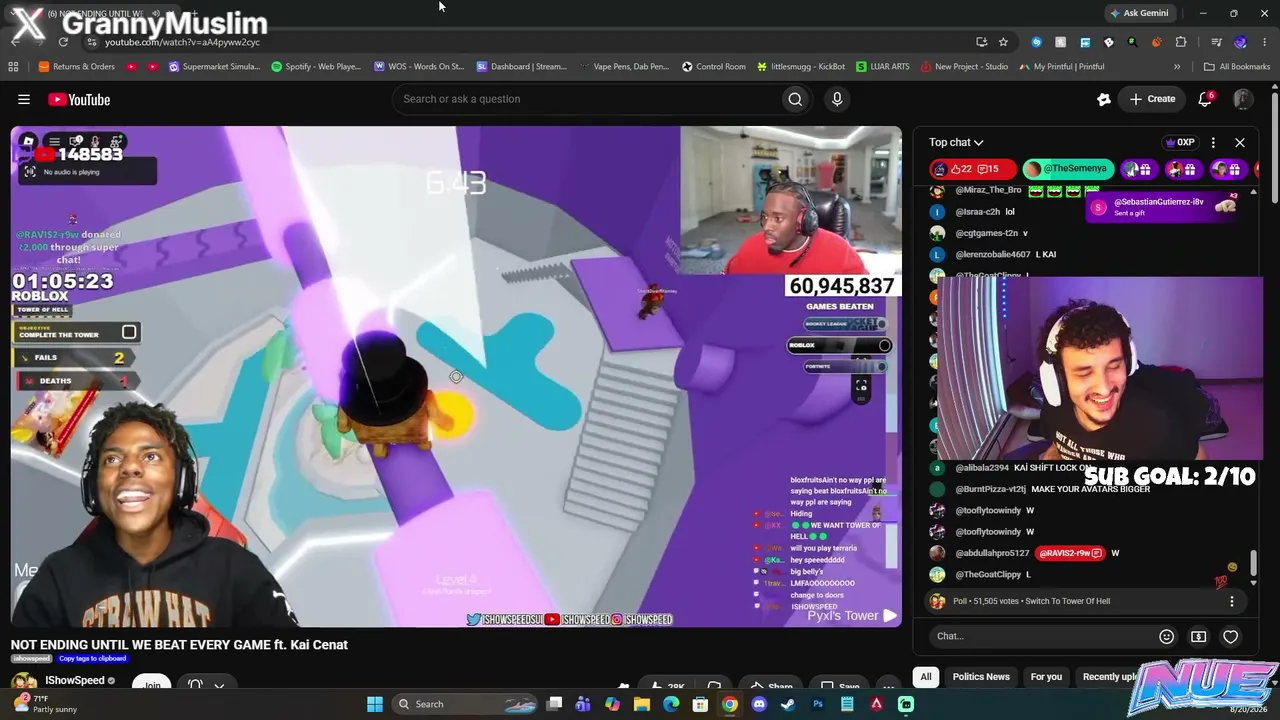Open the My Printful bookmark

click(x=1062, y=67)
